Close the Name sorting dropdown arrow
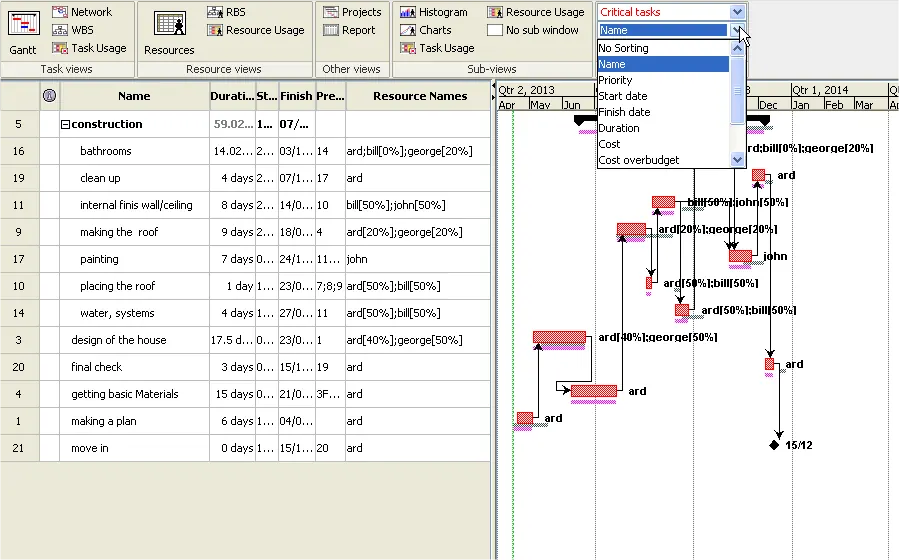The height and width of the screenshot is (560, 899). (x=736, y=30)
